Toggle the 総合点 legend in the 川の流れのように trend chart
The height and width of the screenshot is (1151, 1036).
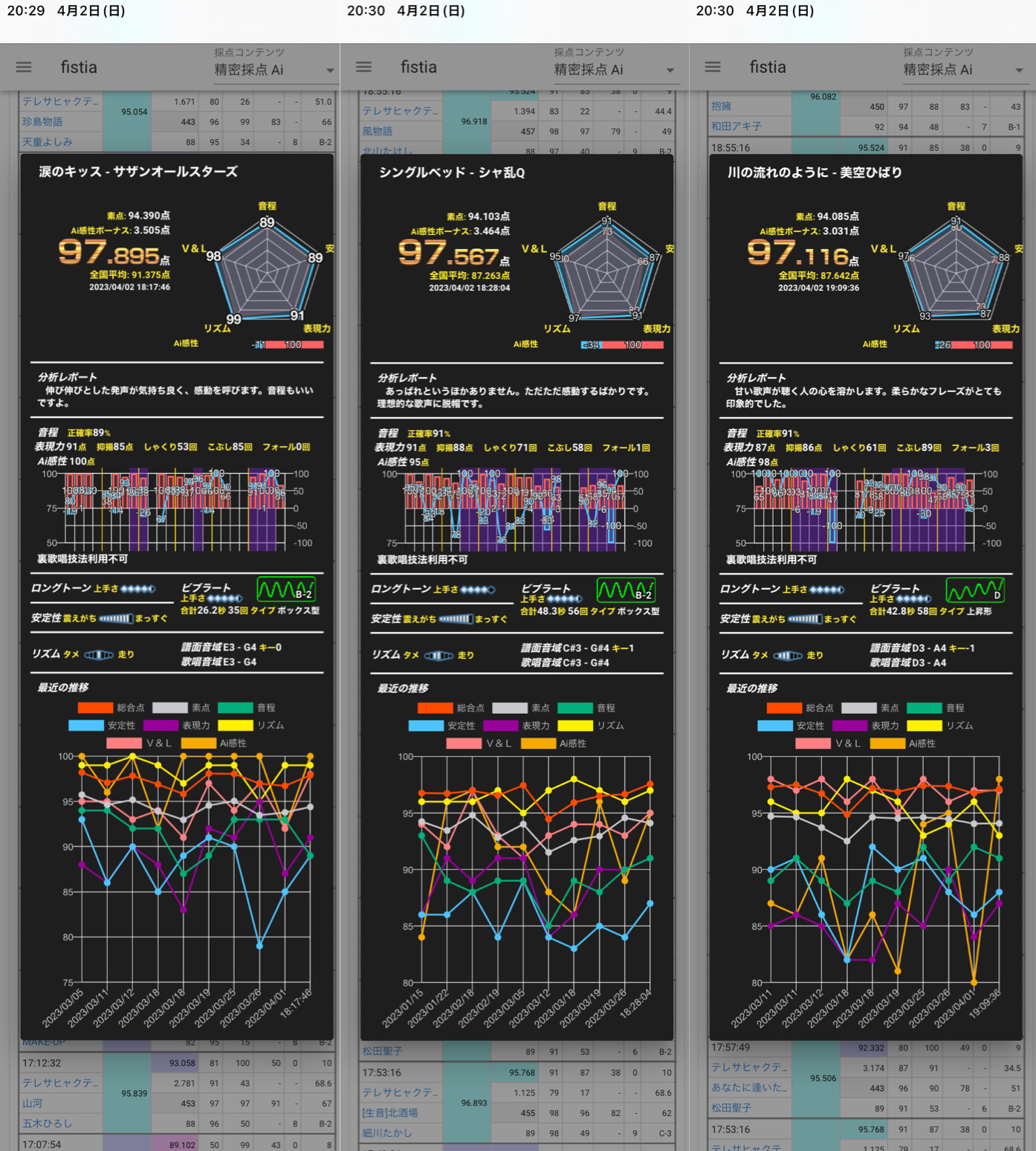800,709
